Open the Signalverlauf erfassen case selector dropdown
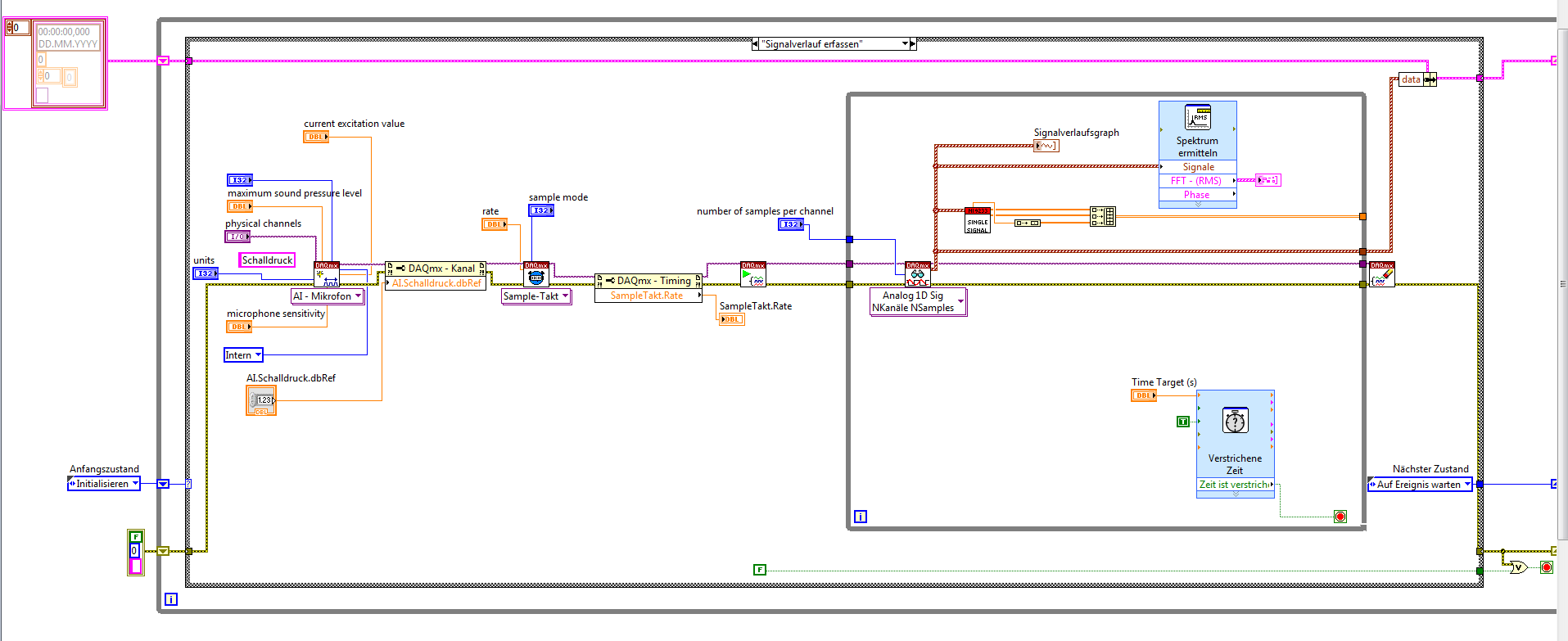 tap(906, 44)
